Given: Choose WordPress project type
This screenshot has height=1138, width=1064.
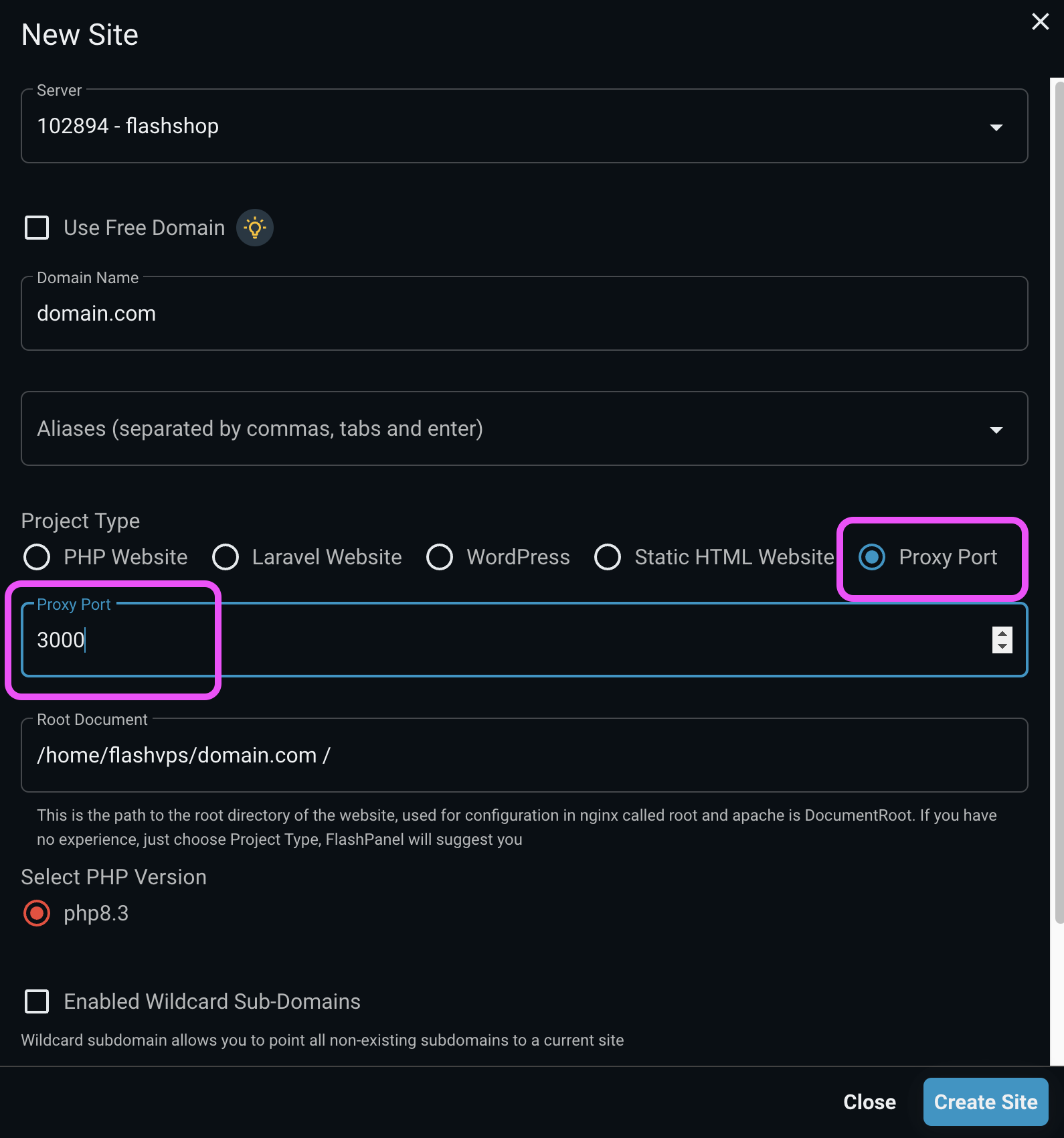Looking at the screenshot, I should (x=440, y=557).
